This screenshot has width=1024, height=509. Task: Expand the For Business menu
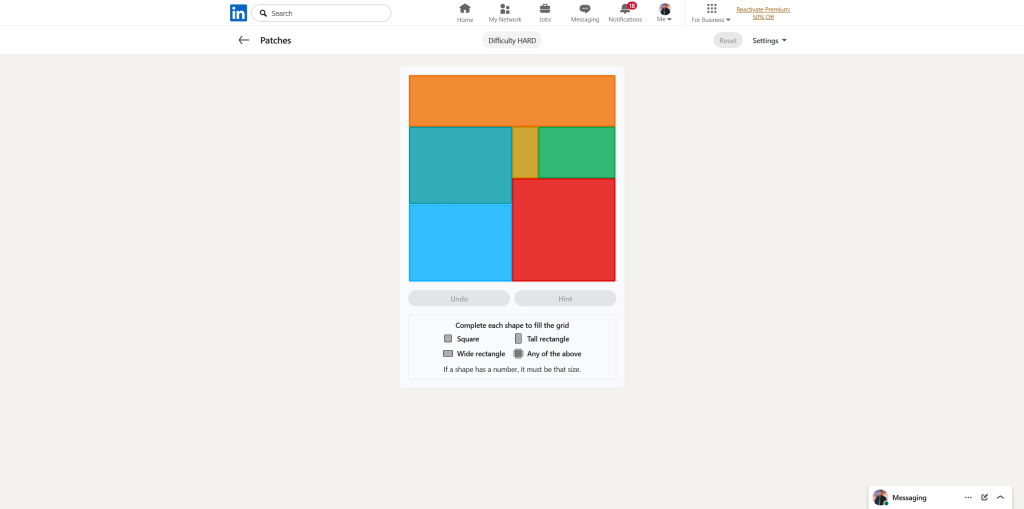(x=711, y=13)
